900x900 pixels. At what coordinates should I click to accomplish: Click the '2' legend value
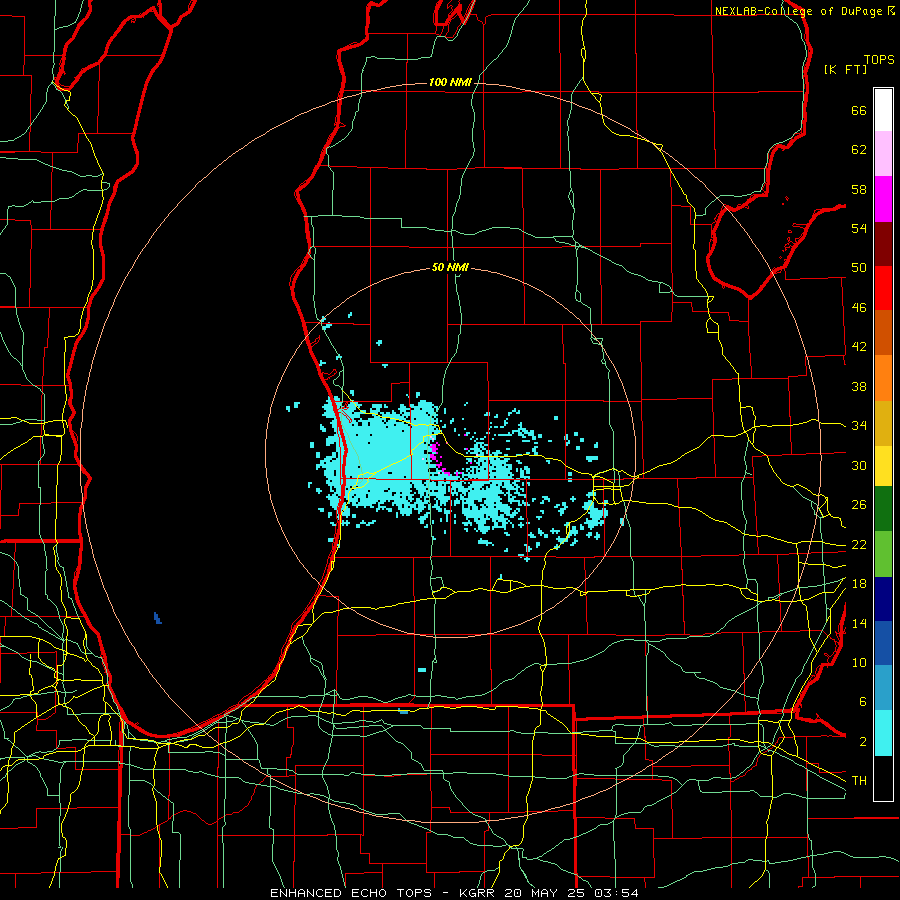point(862,742)
